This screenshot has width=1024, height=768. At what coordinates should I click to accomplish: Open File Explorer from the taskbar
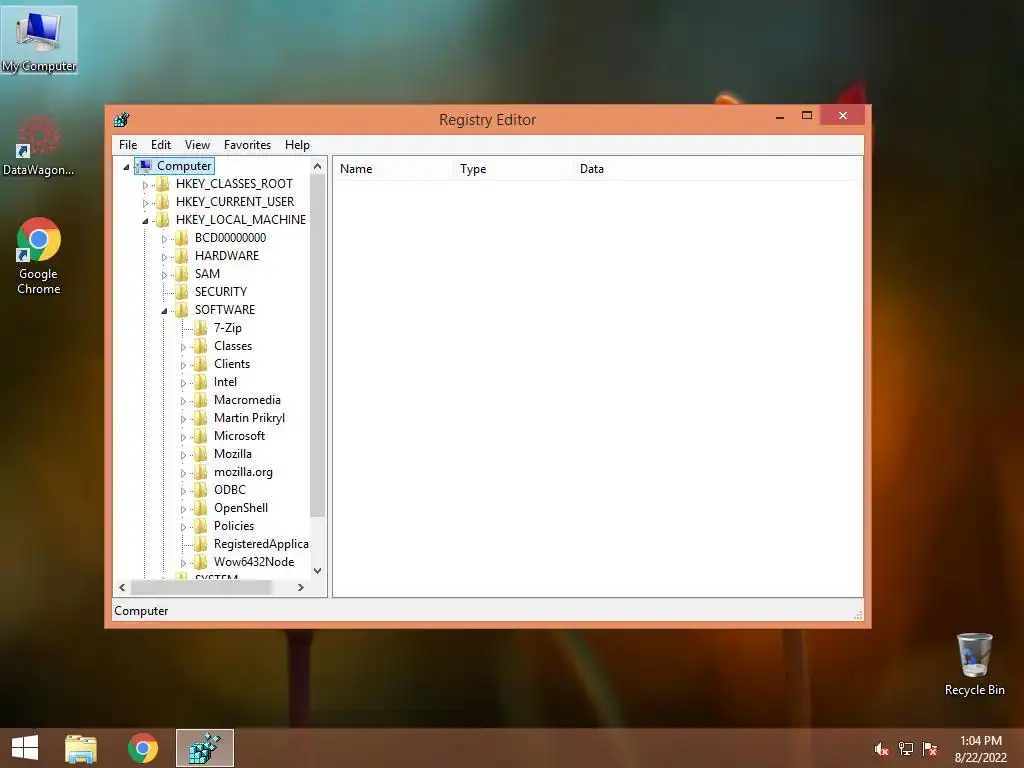[81, 748]
